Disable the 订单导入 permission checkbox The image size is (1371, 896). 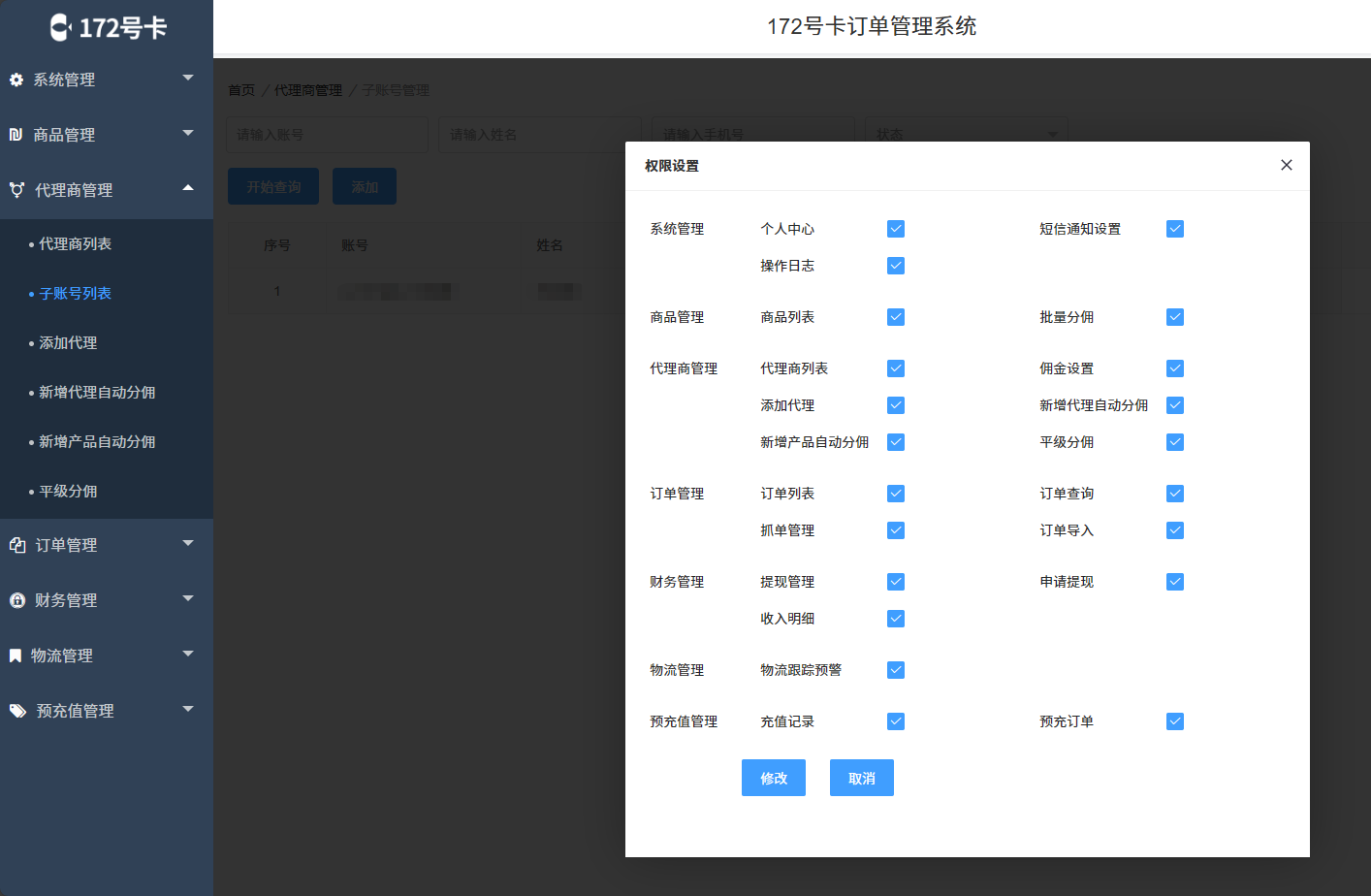click(x=1175, y=530)
